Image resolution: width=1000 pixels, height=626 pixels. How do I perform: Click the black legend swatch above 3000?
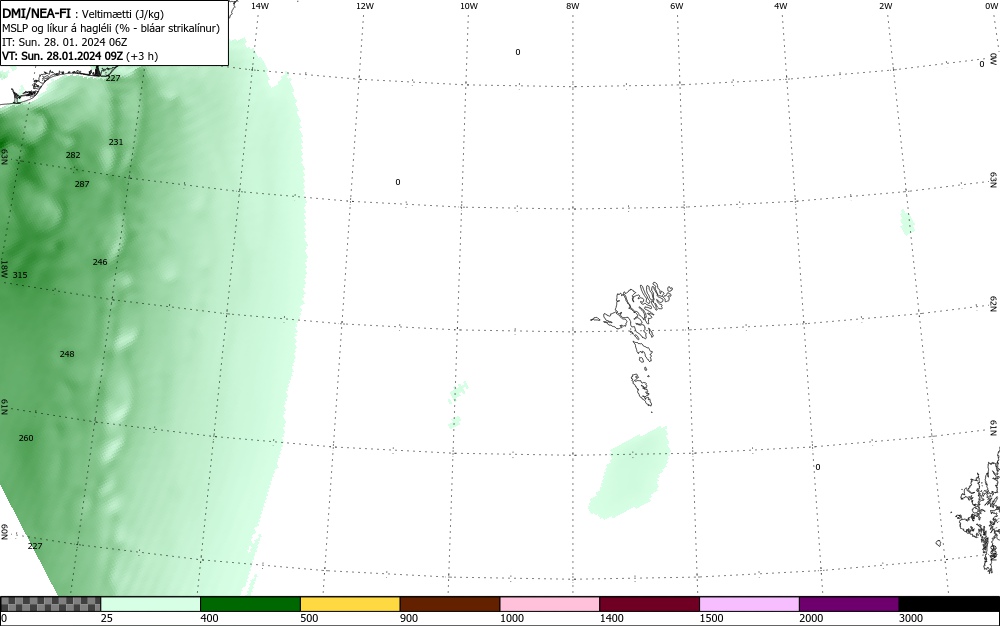tap(949, 604)
